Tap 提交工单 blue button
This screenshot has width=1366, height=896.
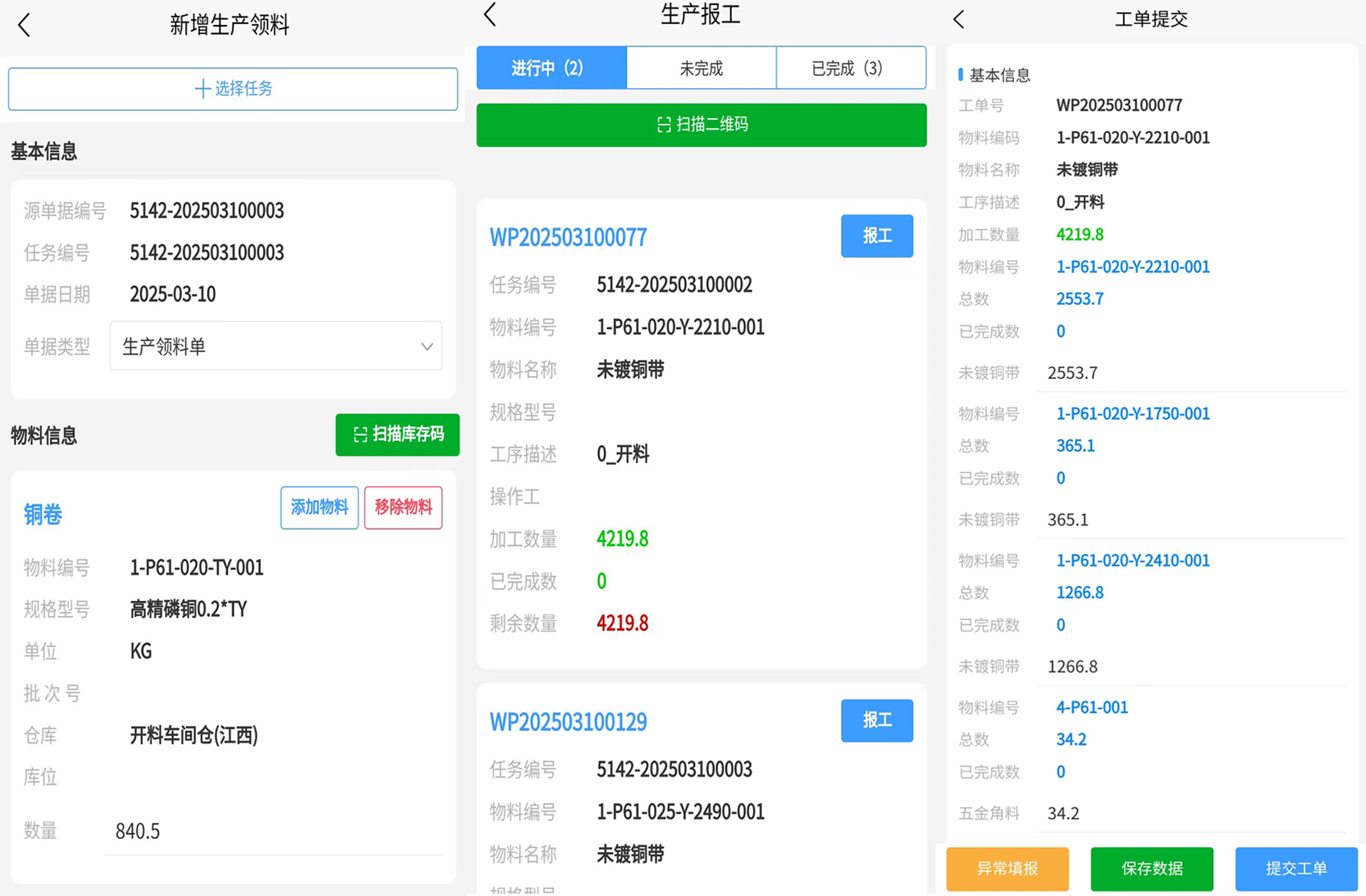pos(1296,868)
